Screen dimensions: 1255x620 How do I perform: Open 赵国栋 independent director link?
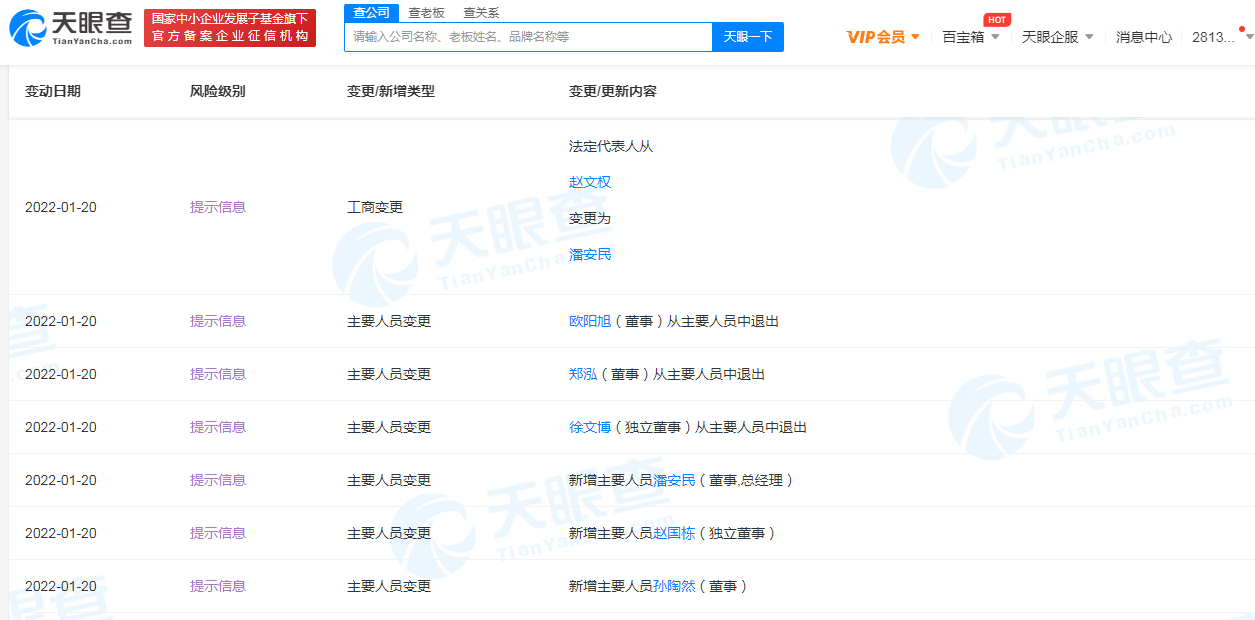click(674, 533)
